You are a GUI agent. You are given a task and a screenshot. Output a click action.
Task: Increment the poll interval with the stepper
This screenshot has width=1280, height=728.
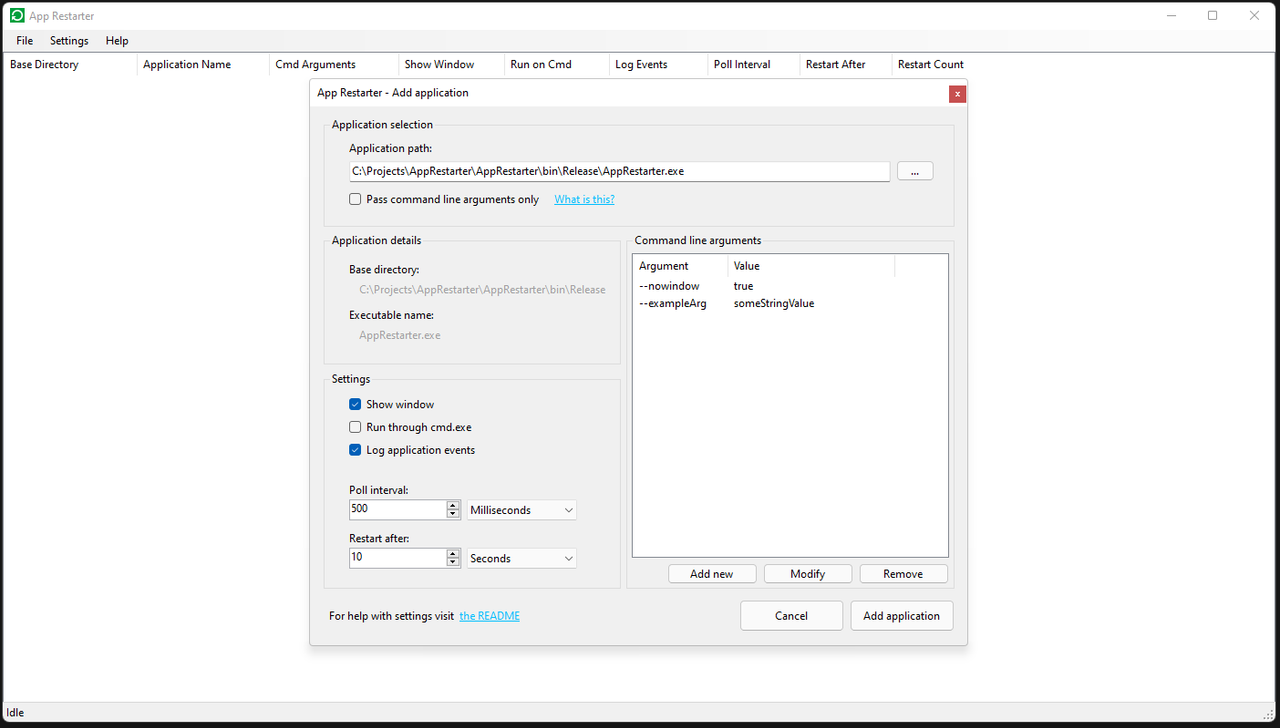pos(452,504)
